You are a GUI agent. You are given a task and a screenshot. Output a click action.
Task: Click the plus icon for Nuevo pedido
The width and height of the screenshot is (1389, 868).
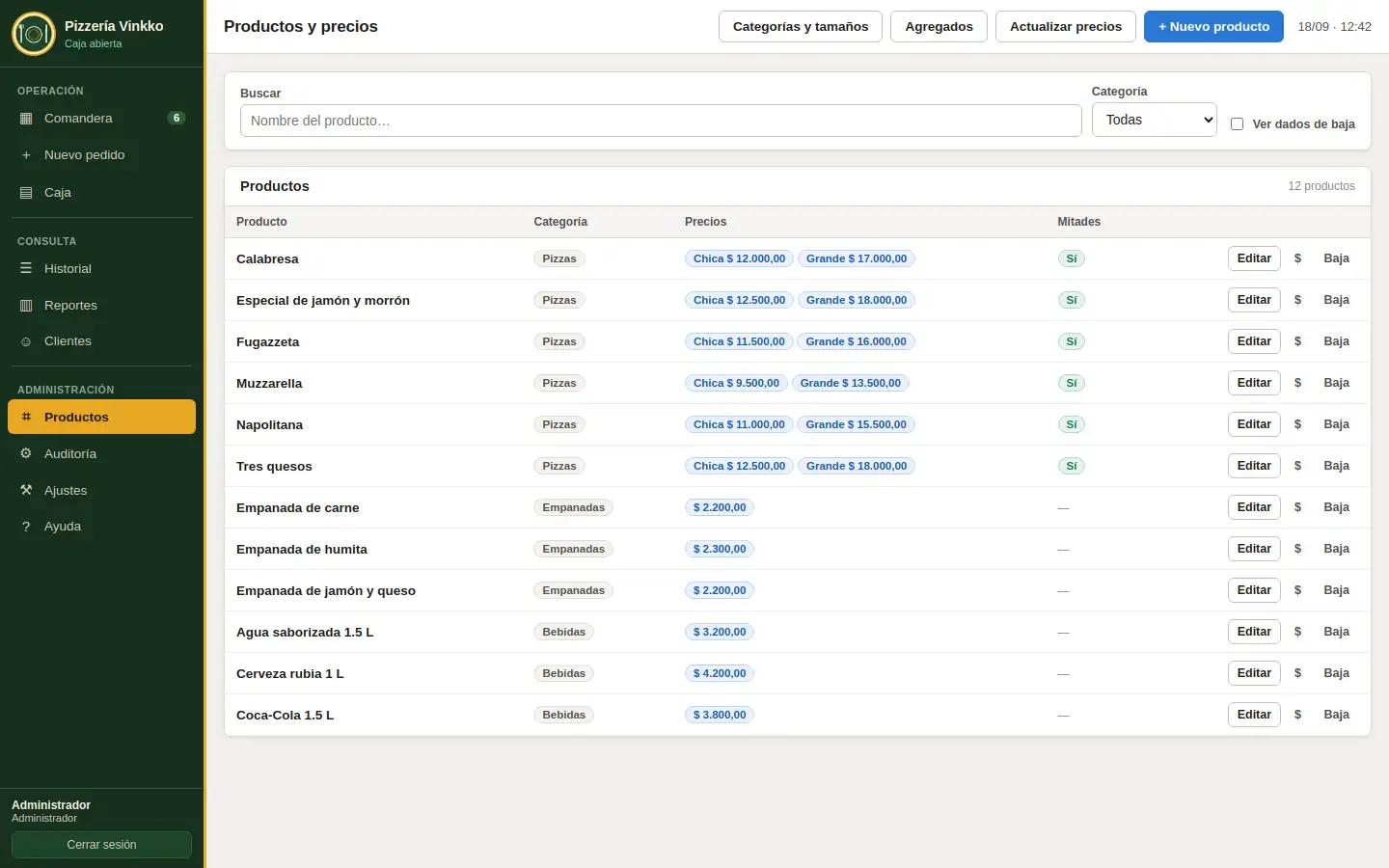pyautogui.click(x=26, y=155)
